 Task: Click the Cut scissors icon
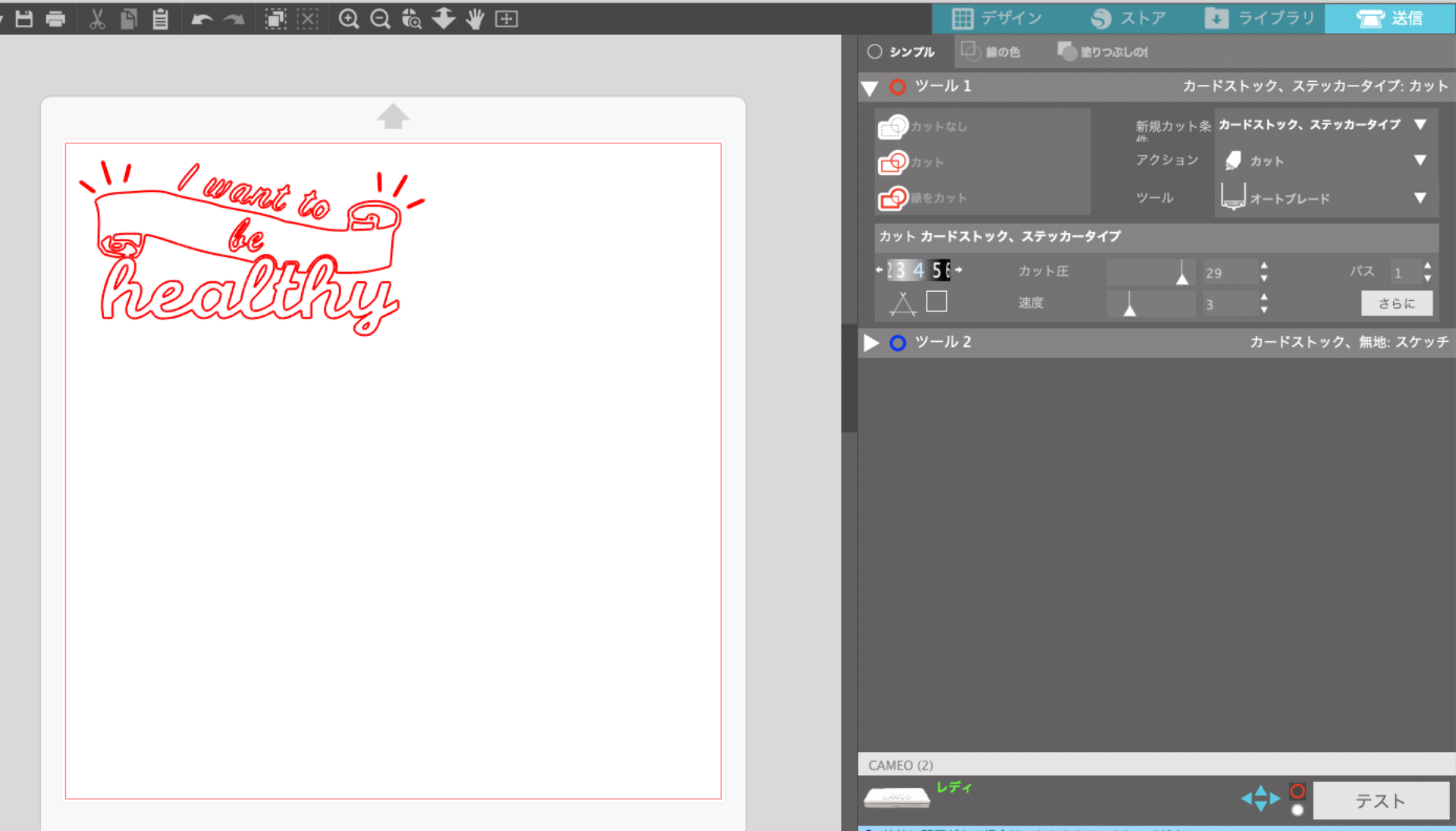[x=96, y=19]
